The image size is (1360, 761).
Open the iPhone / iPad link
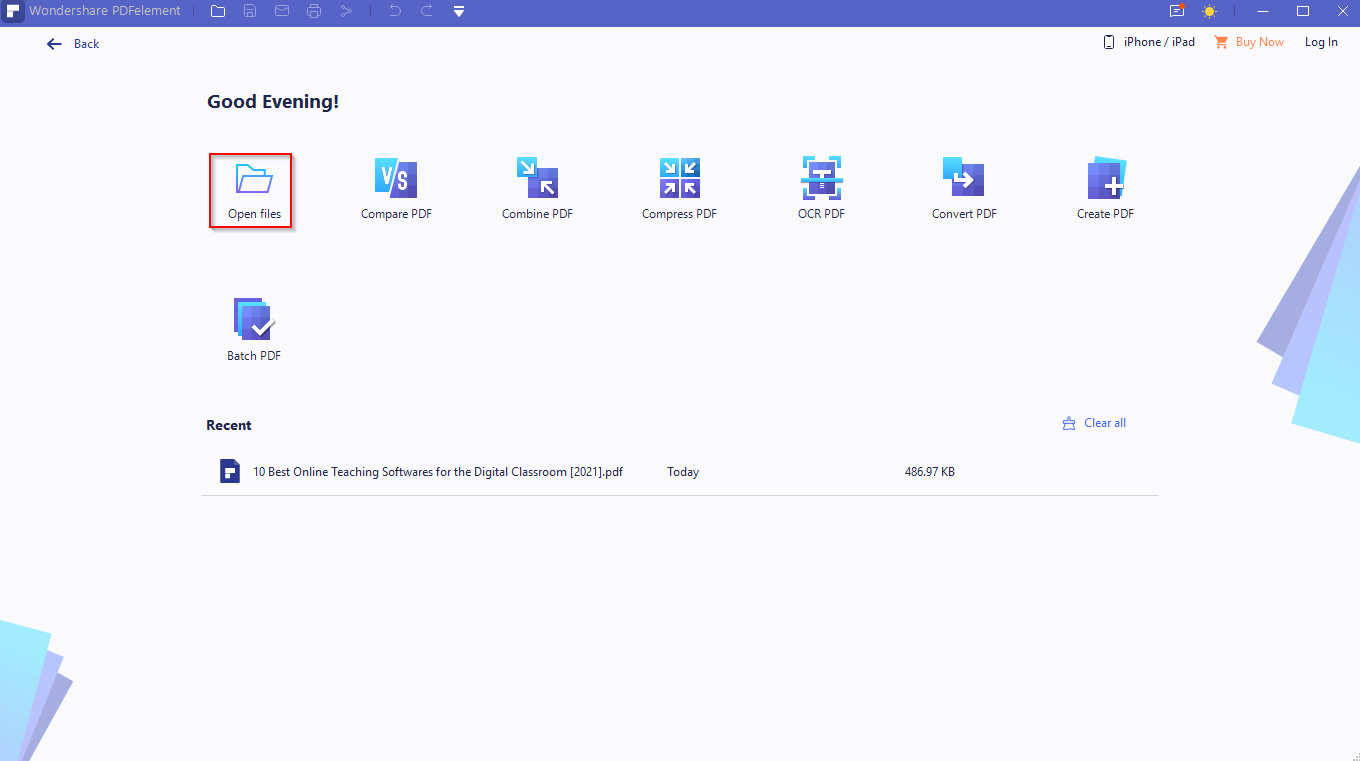(x=1149, y=42)
